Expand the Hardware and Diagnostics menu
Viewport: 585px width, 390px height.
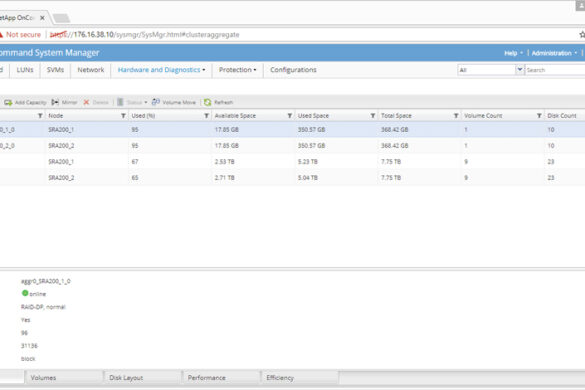[x=161, y=70]
